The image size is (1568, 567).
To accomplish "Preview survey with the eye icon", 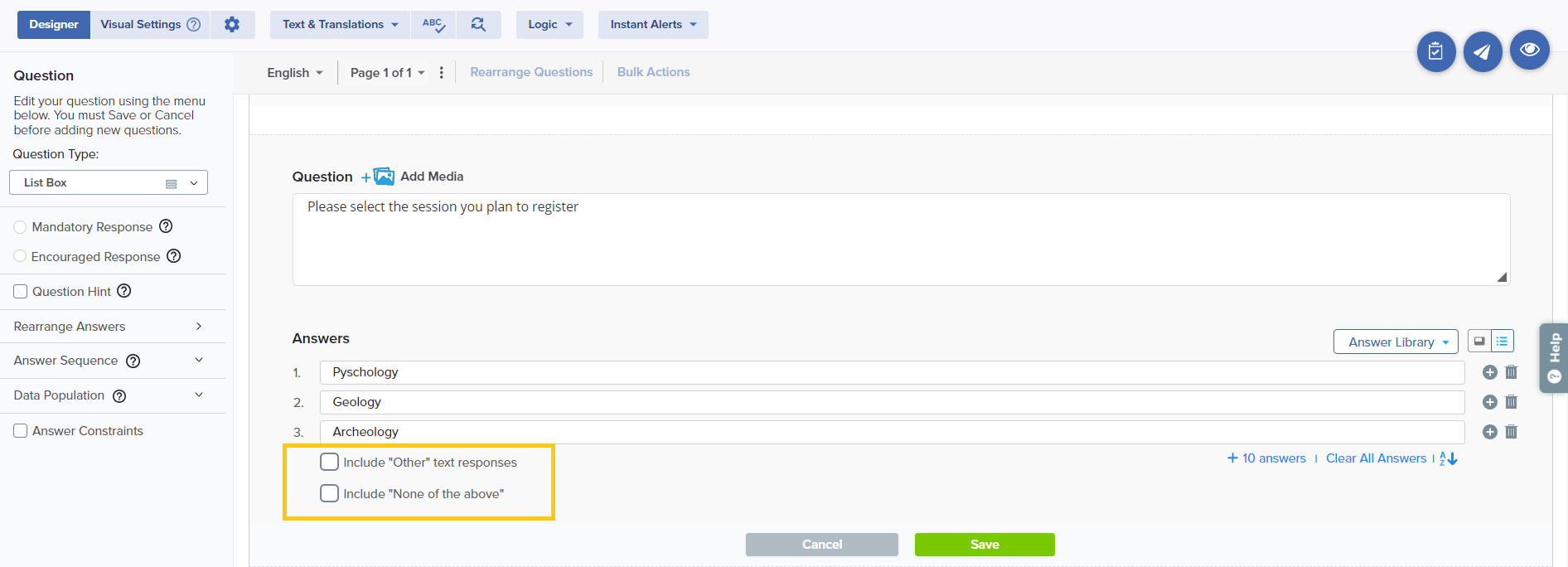I will pyautogui.click(x=1529, y=51).
